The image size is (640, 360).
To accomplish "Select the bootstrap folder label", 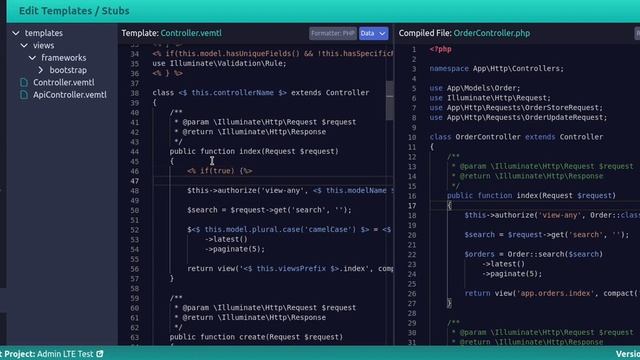I will 68,70.
